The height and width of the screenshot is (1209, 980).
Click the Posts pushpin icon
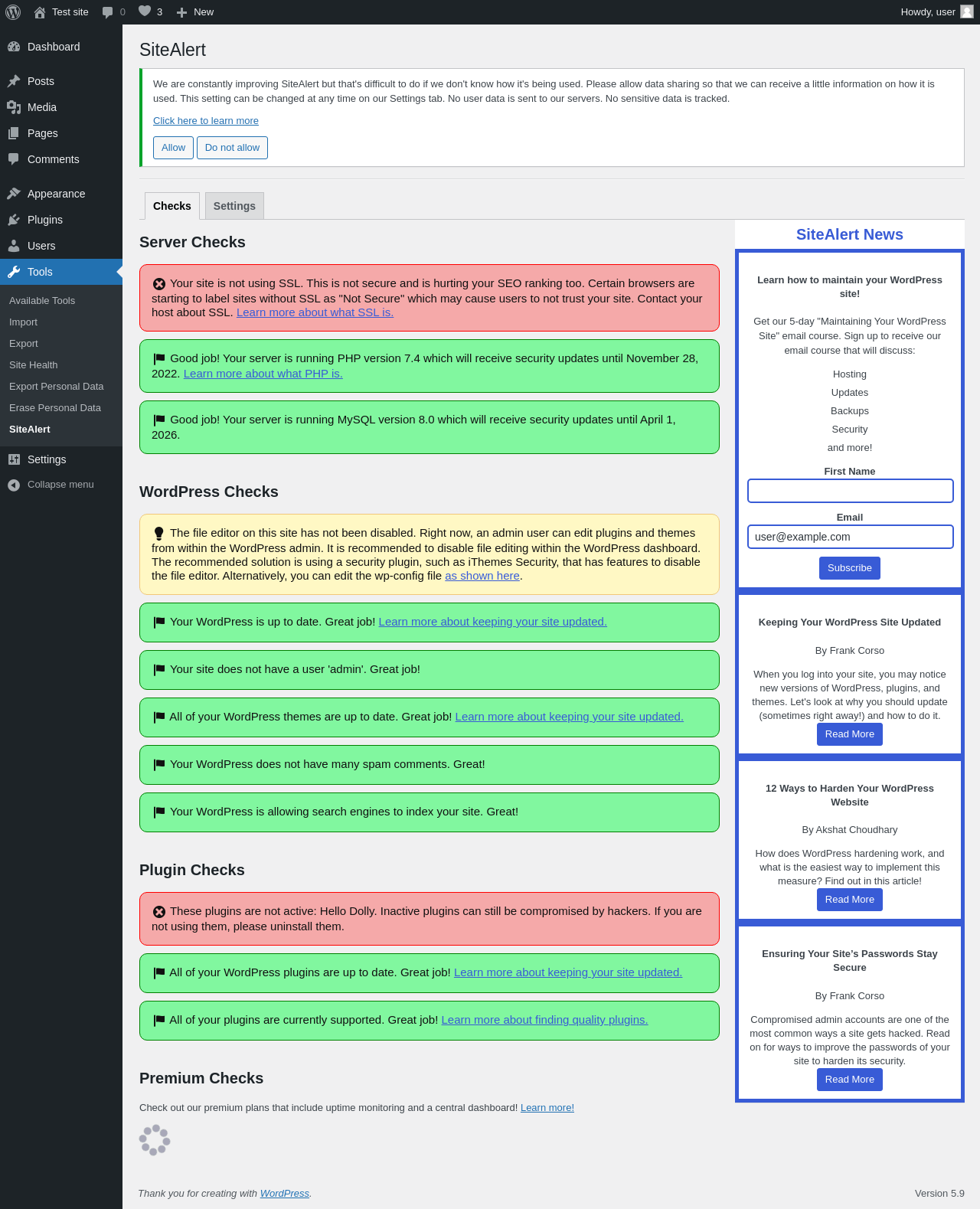coord(14,81)
